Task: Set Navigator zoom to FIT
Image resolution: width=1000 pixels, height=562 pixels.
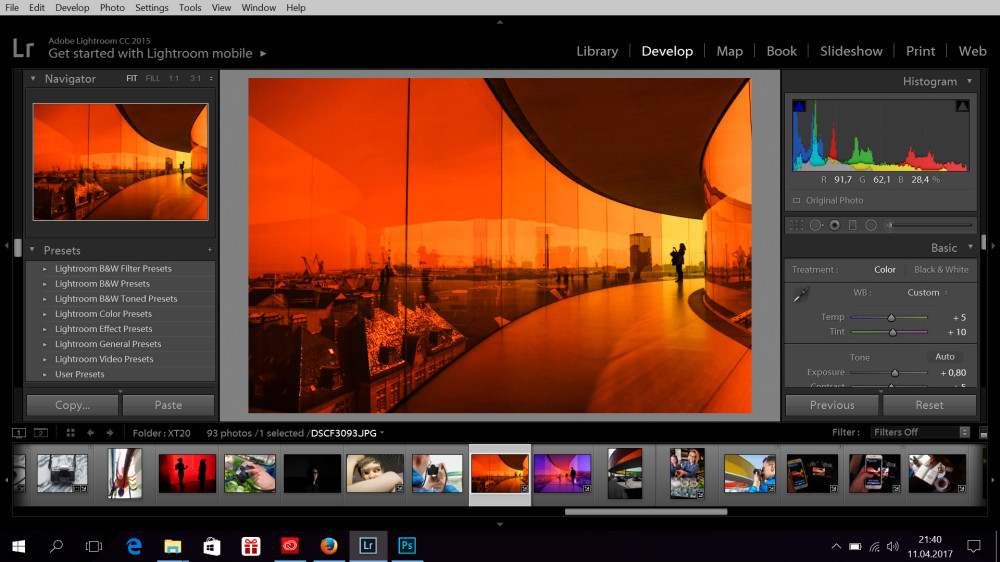Action: click(x=131, y=78)
